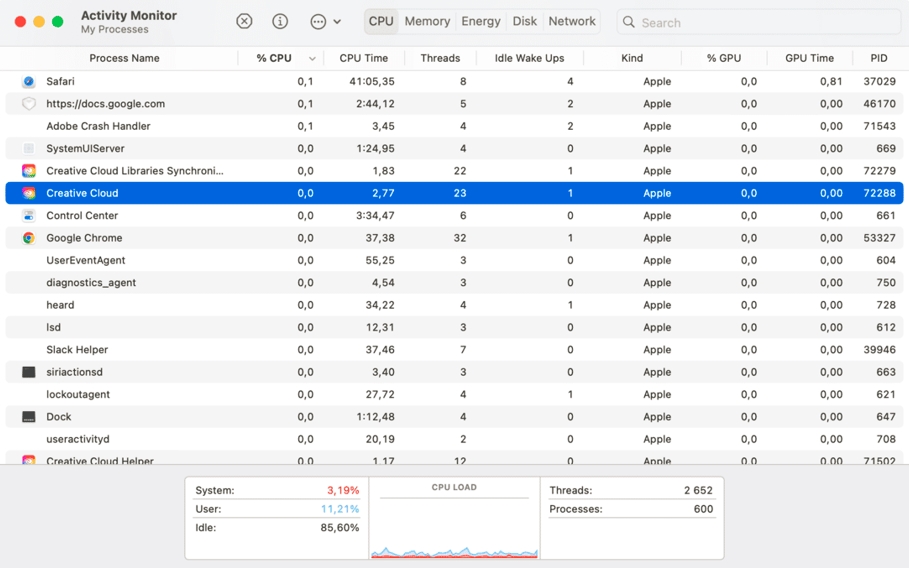Click PID 53327 for Google Chrome
The height and width of the screenshot is (568, 909).
879,238
